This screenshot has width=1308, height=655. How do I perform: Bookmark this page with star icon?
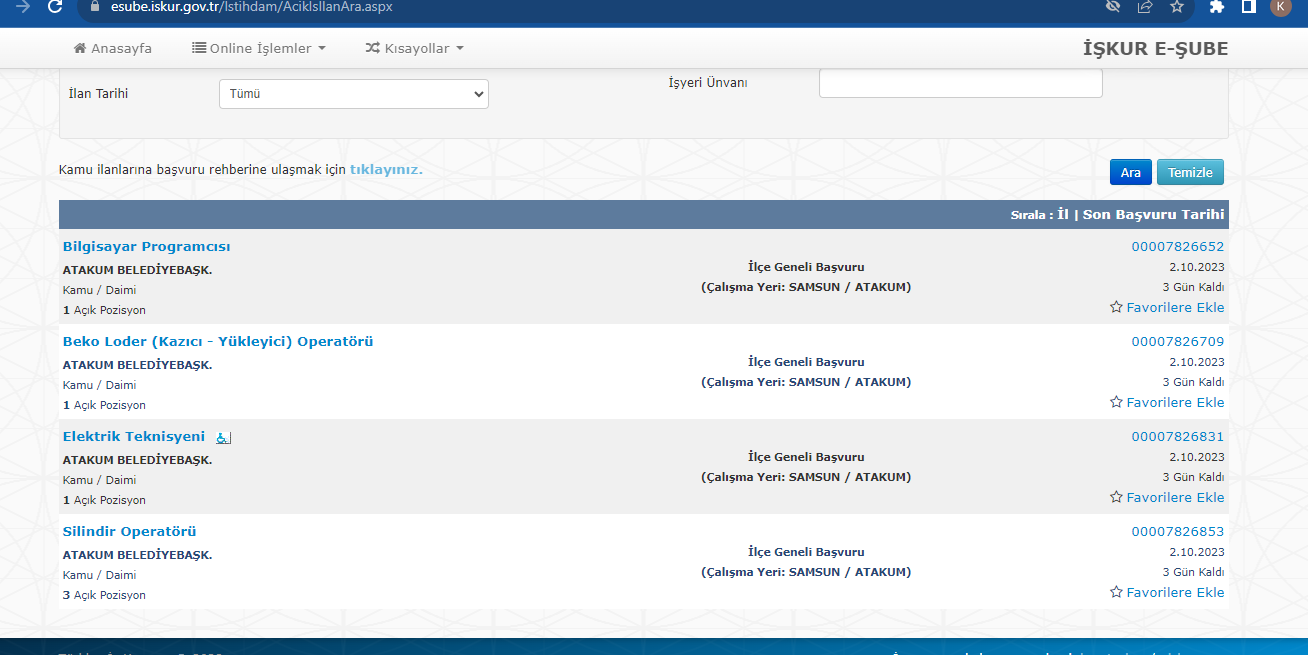[1177, 6]
